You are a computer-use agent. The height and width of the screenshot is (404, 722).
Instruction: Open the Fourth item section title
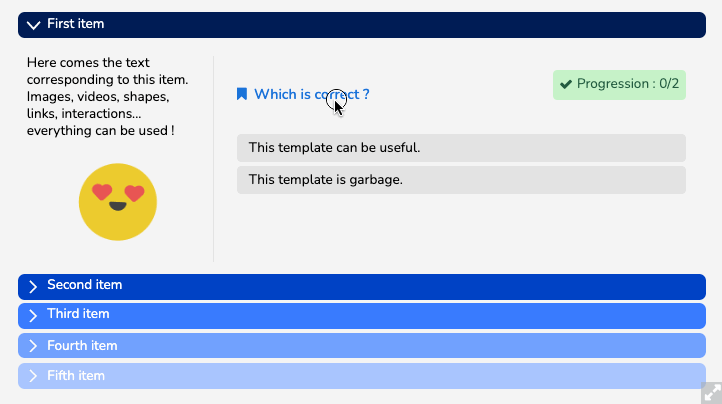[x=82, y=346]
